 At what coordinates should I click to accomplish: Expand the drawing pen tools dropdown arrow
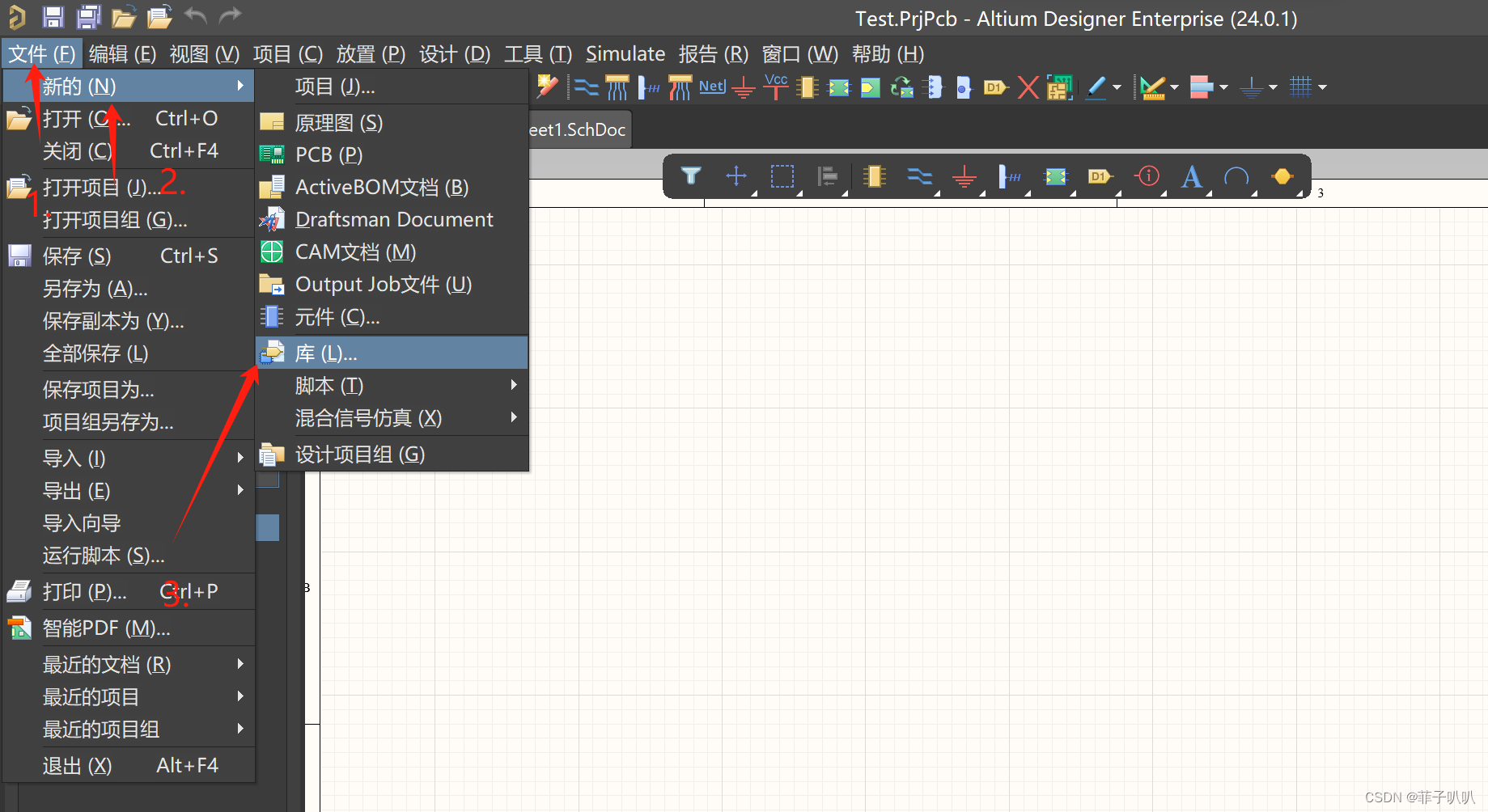pos(1117,87)
